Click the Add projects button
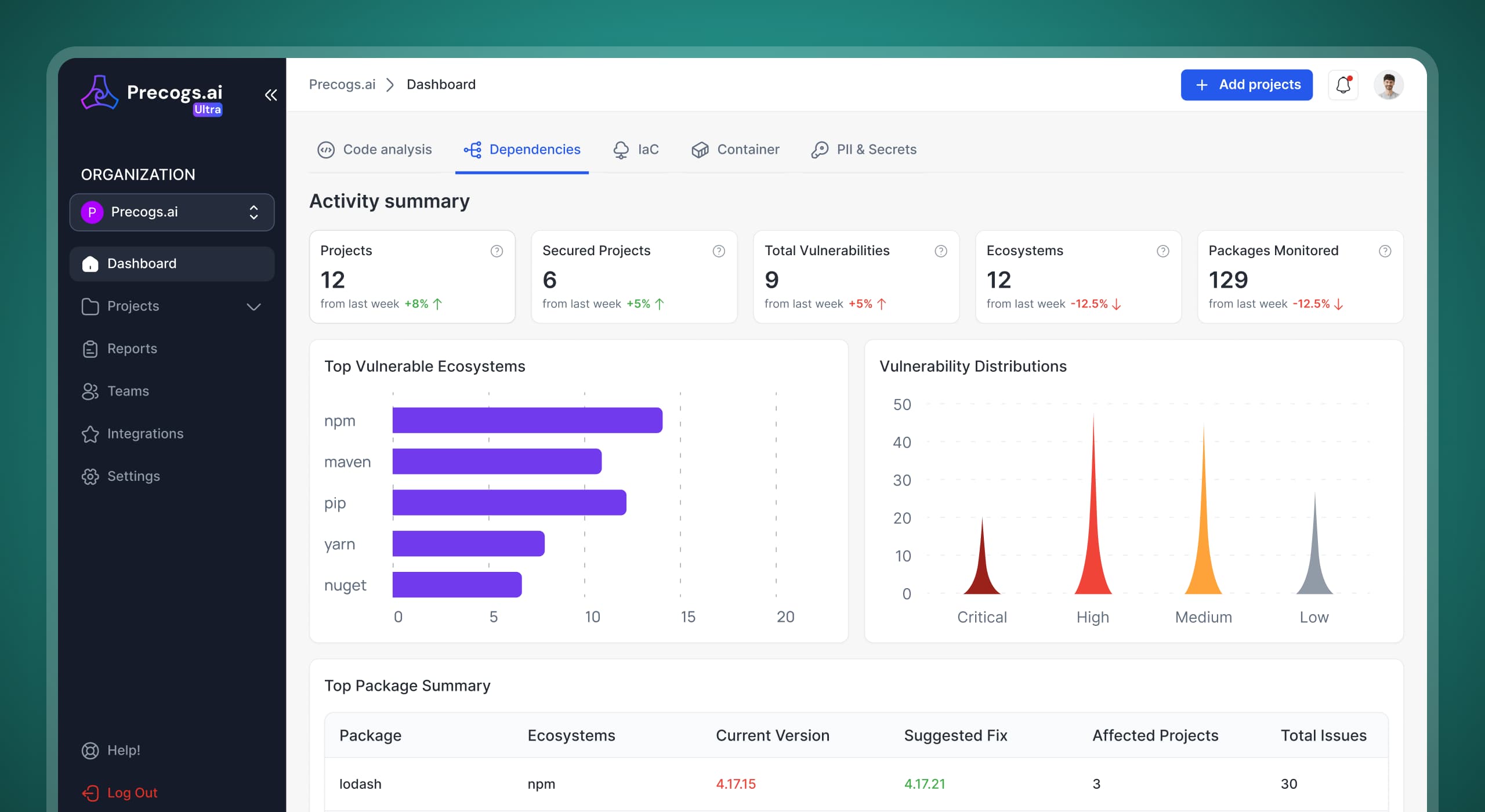1485x812 pixels. click(x=1247, y=85)
